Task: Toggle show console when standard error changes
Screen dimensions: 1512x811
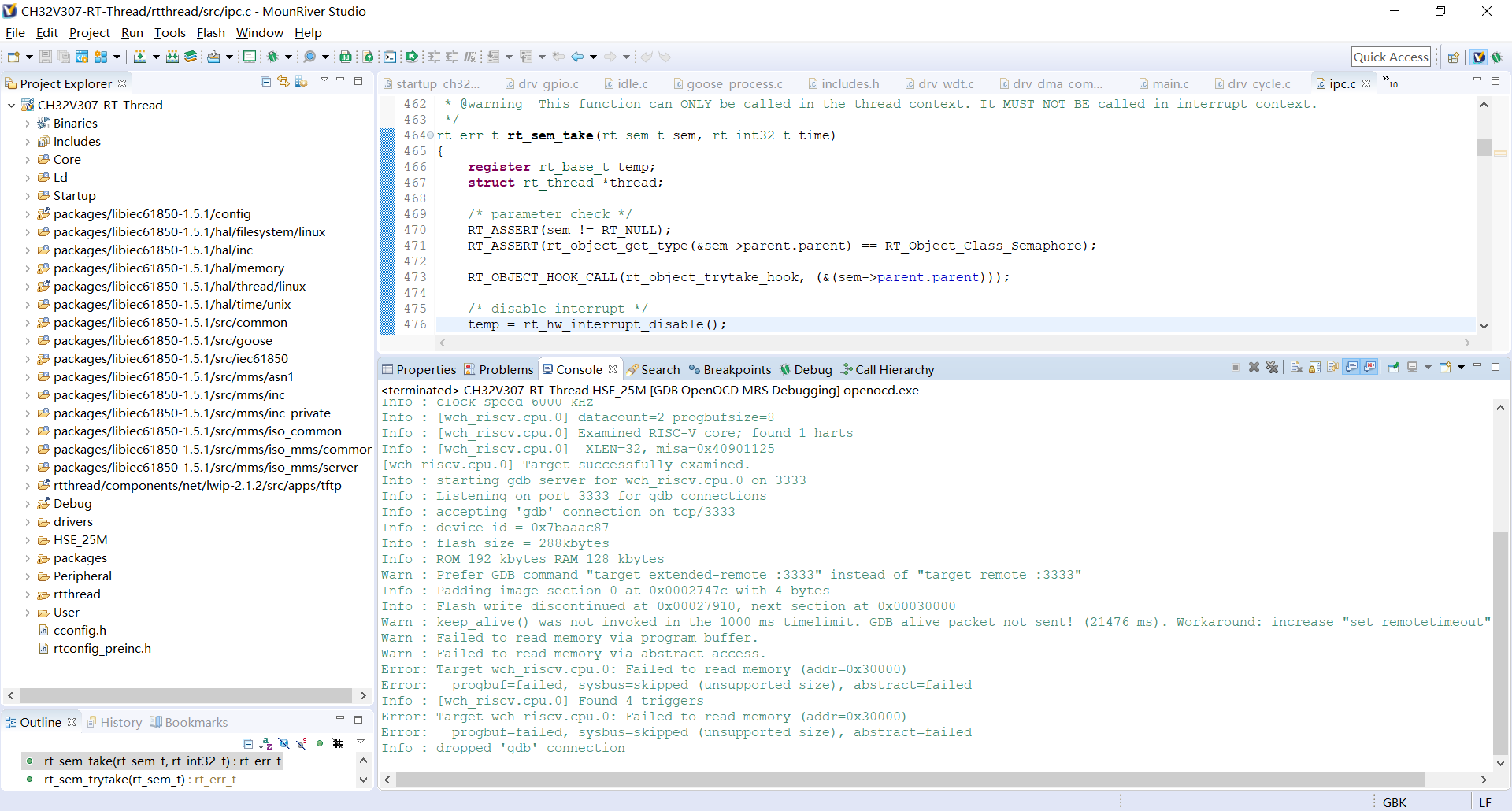Action: click(x=1370, y=368)
